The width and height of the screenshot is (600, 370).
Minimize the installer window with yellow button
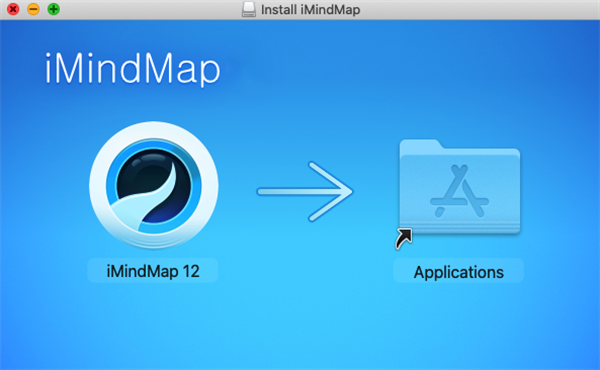[x=33, y=9]
